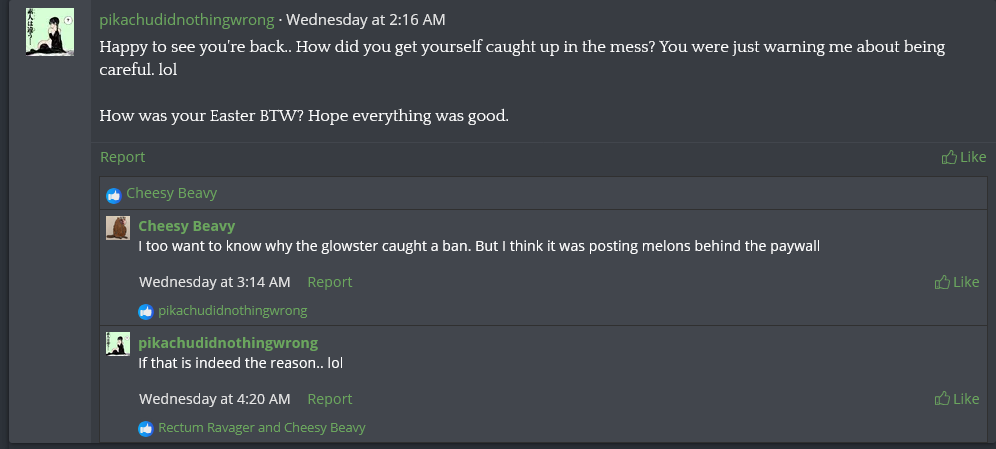Viewport: 996px width, 449px height.
Task: View pikachudidnothingwrong in comment reactions
Action: coord(232,311)
